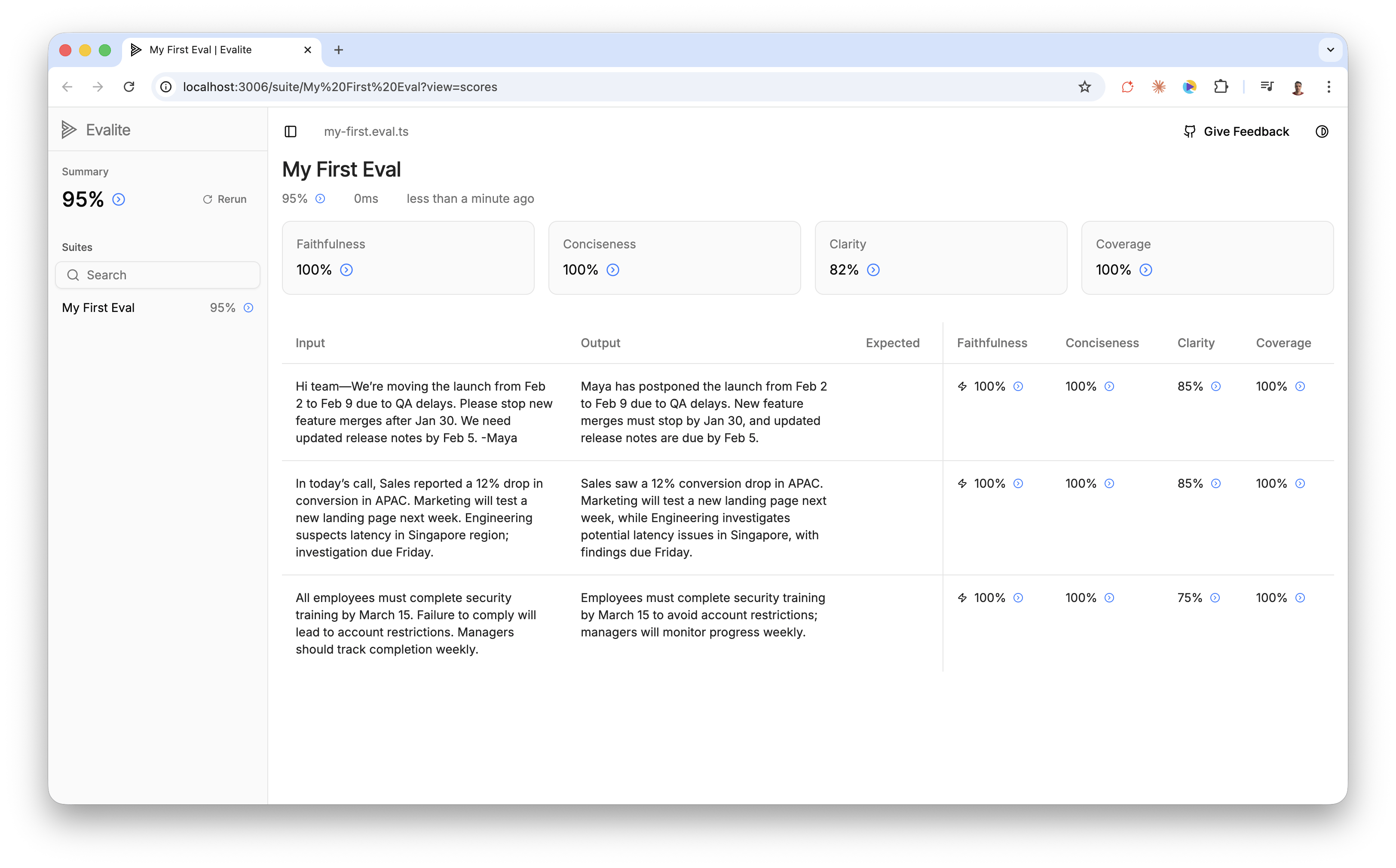Click the Coverage card 100% arrow icon

click(1145, 270)
